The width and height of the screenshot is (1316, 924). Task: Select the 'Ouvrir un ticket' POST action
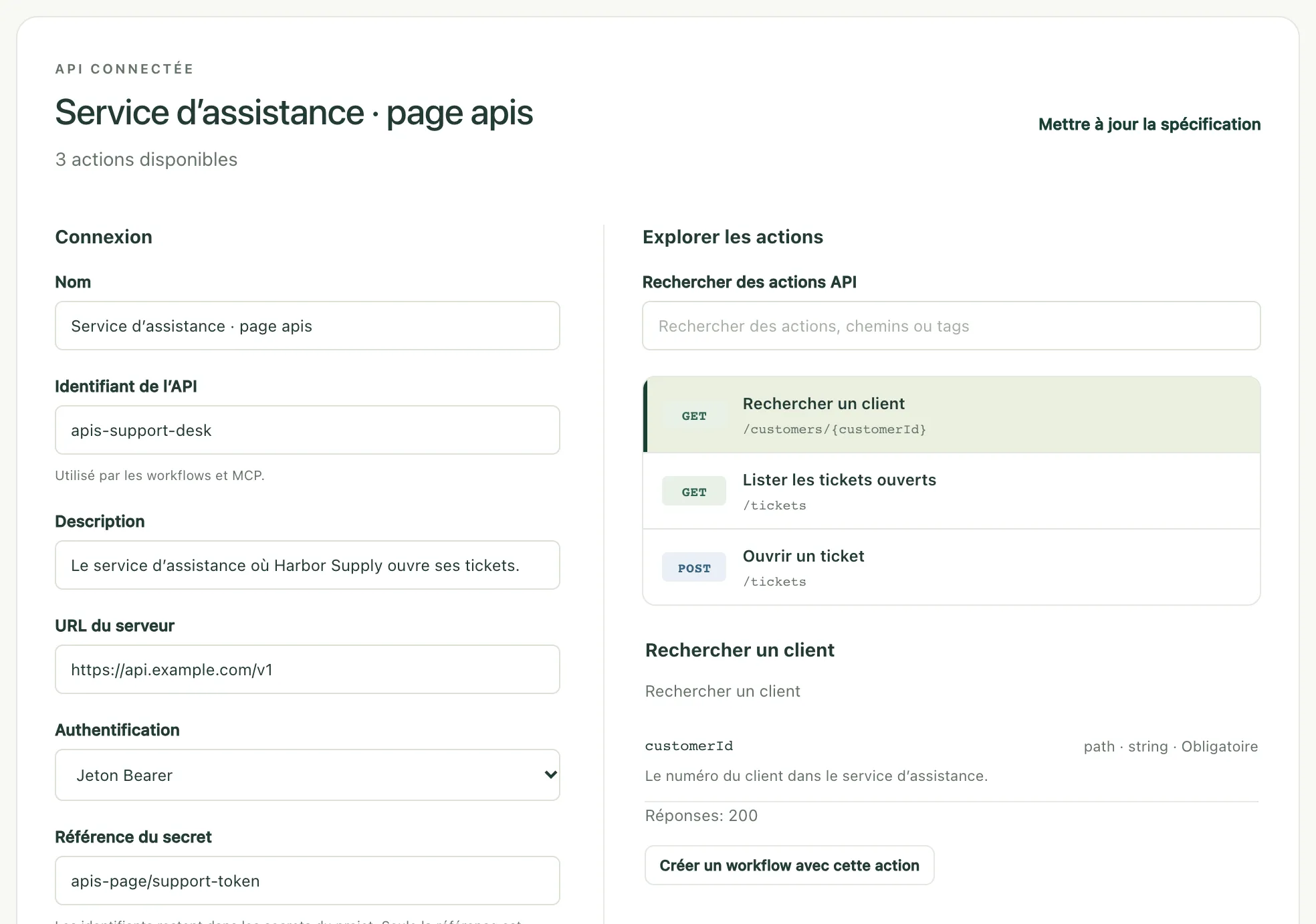pos(951,568)
